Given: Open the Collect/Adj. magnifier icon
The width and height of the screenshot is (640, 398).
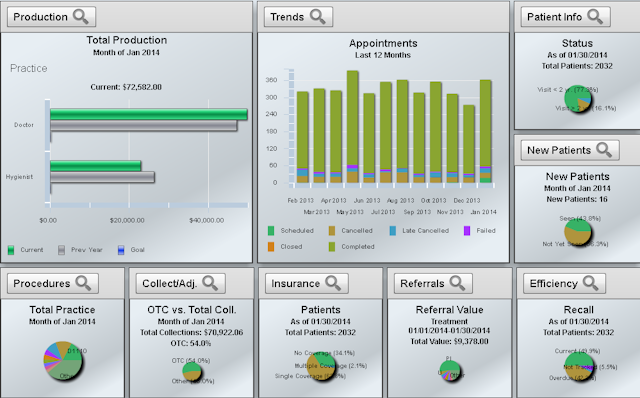Looking at the screenshot, I should tap(210, 283).
